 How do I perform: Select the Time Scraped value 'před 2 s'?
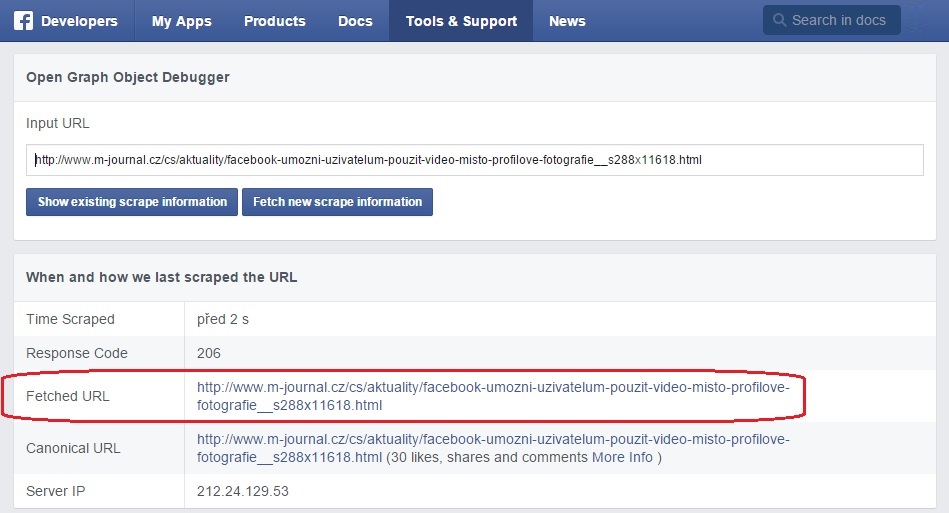(x=223, y=319)
